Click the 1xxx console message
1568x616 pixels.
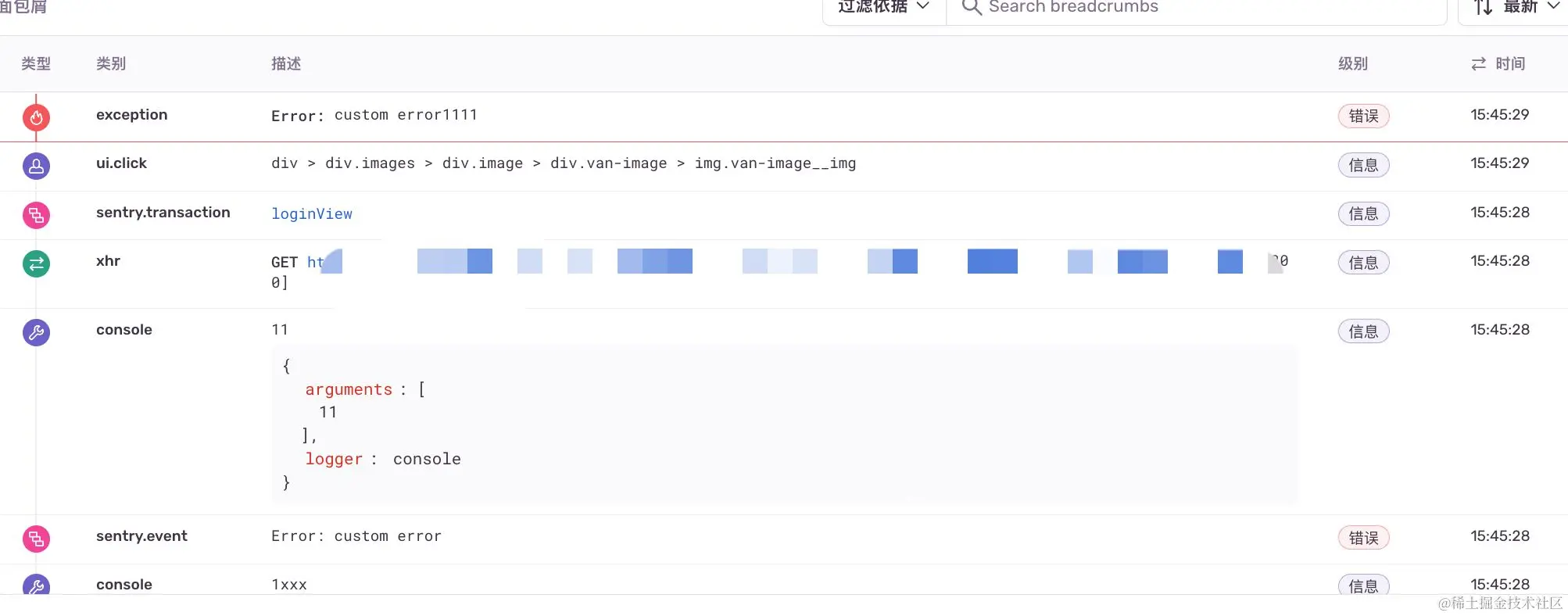click(x=289, y=585)
